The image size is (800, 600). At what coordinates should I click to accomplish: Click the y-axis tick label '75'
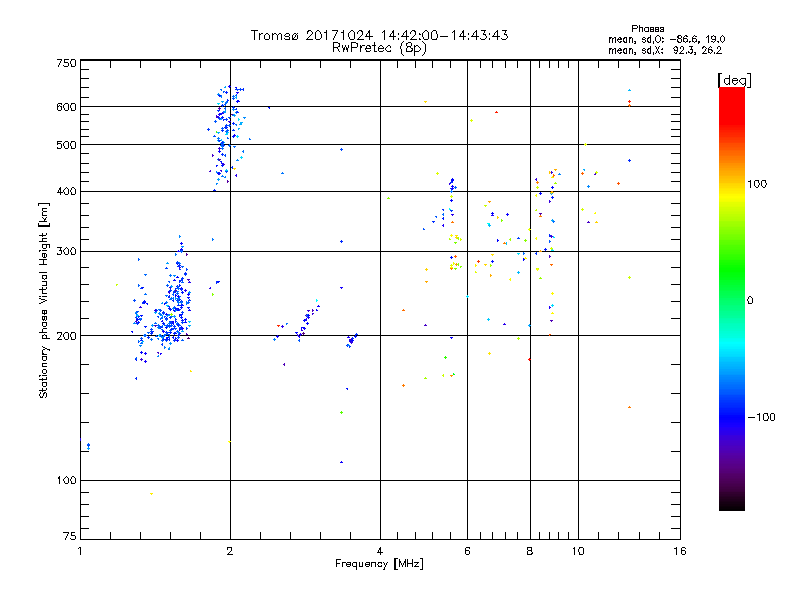click(x=70, y=536)
